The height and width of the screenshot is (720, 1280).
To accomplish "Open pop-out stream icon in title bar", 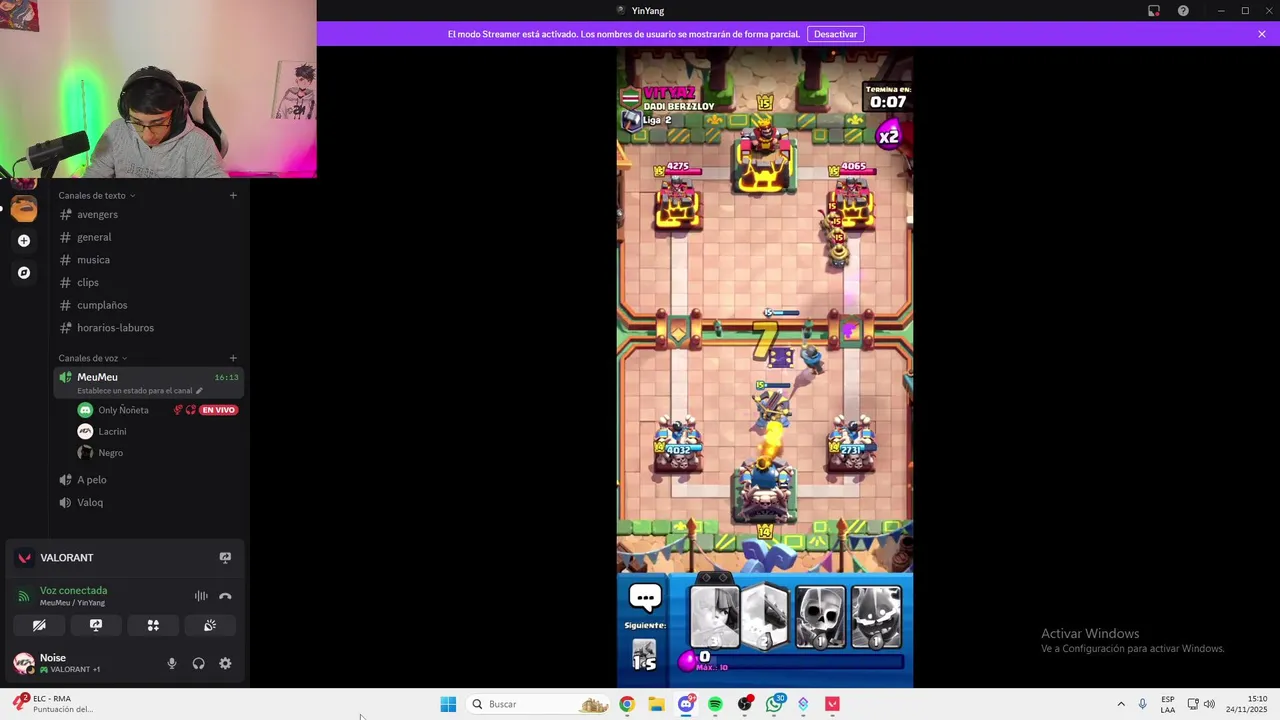I will (1153, 11).
